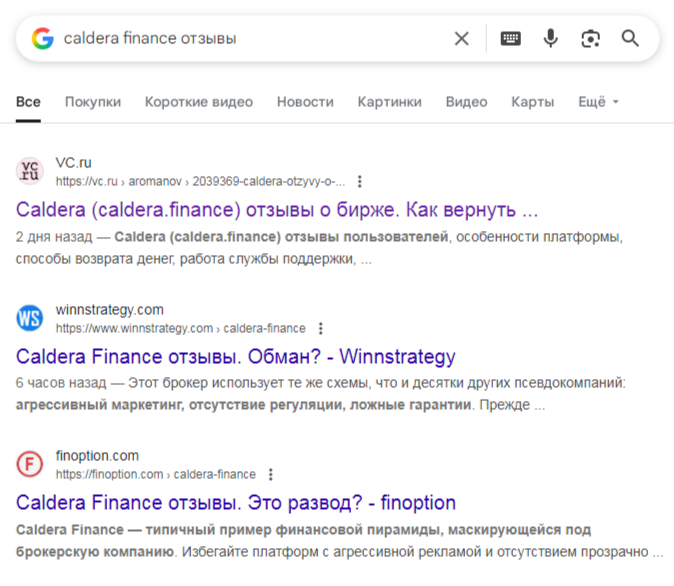Screen dimensions: 674x586
Task: Click the Google logo icon
Action: pyautogui.click(x=42, y=39)
